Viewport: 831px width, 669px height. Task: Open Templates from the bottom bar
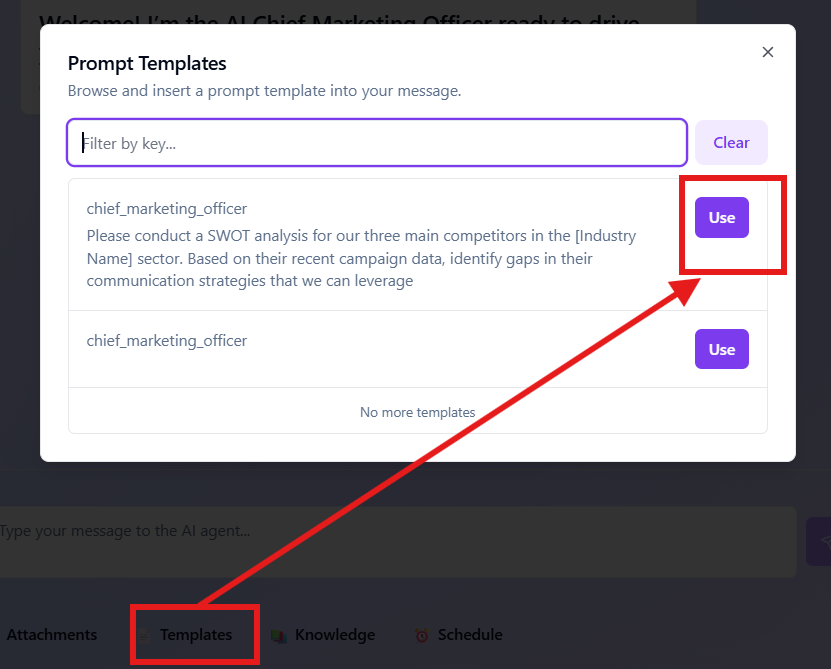point(194,634)
